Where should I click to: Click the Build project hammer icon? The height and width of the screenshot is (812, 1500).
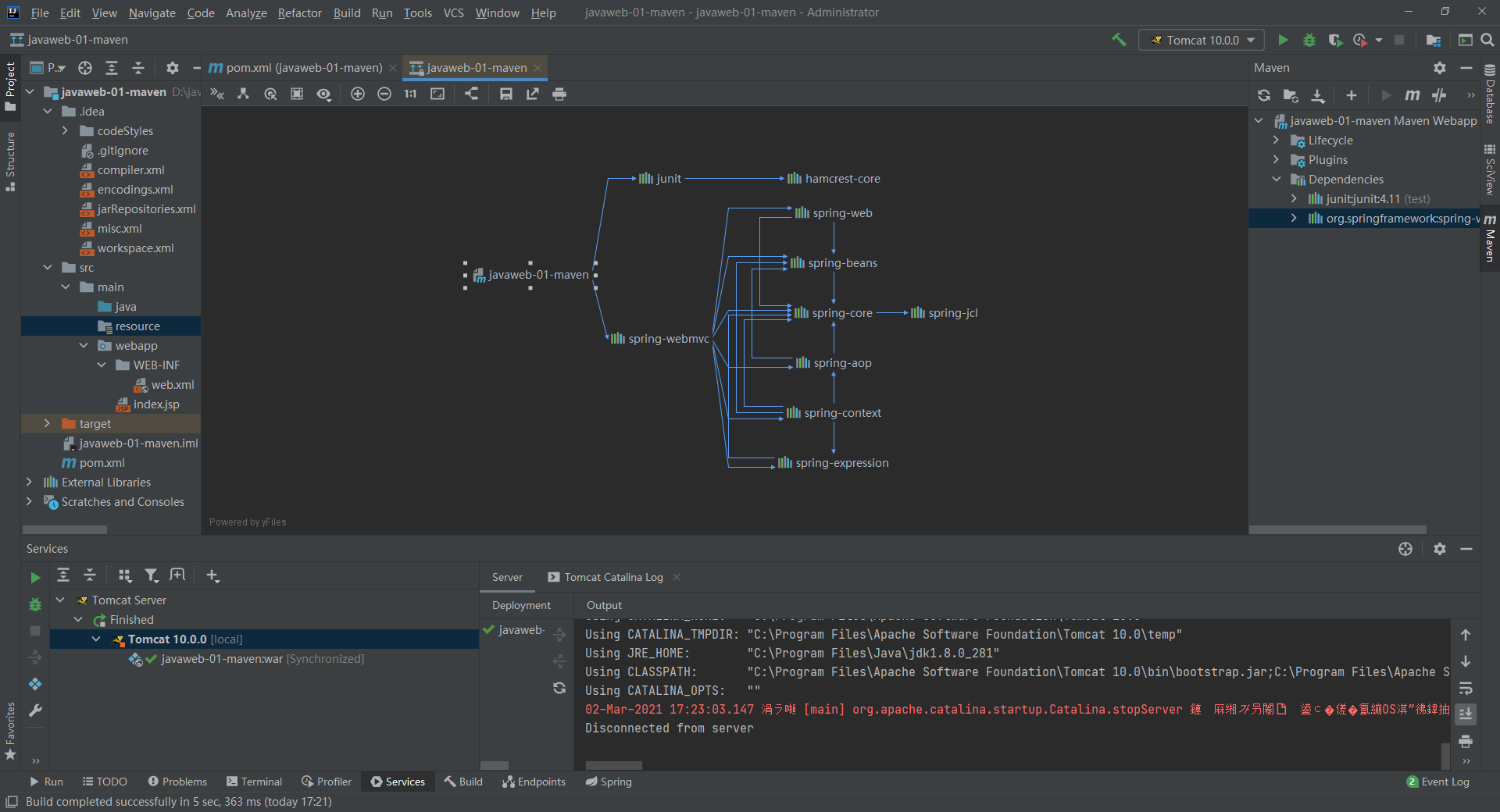pyautogui.click(x=1119, y=40)
